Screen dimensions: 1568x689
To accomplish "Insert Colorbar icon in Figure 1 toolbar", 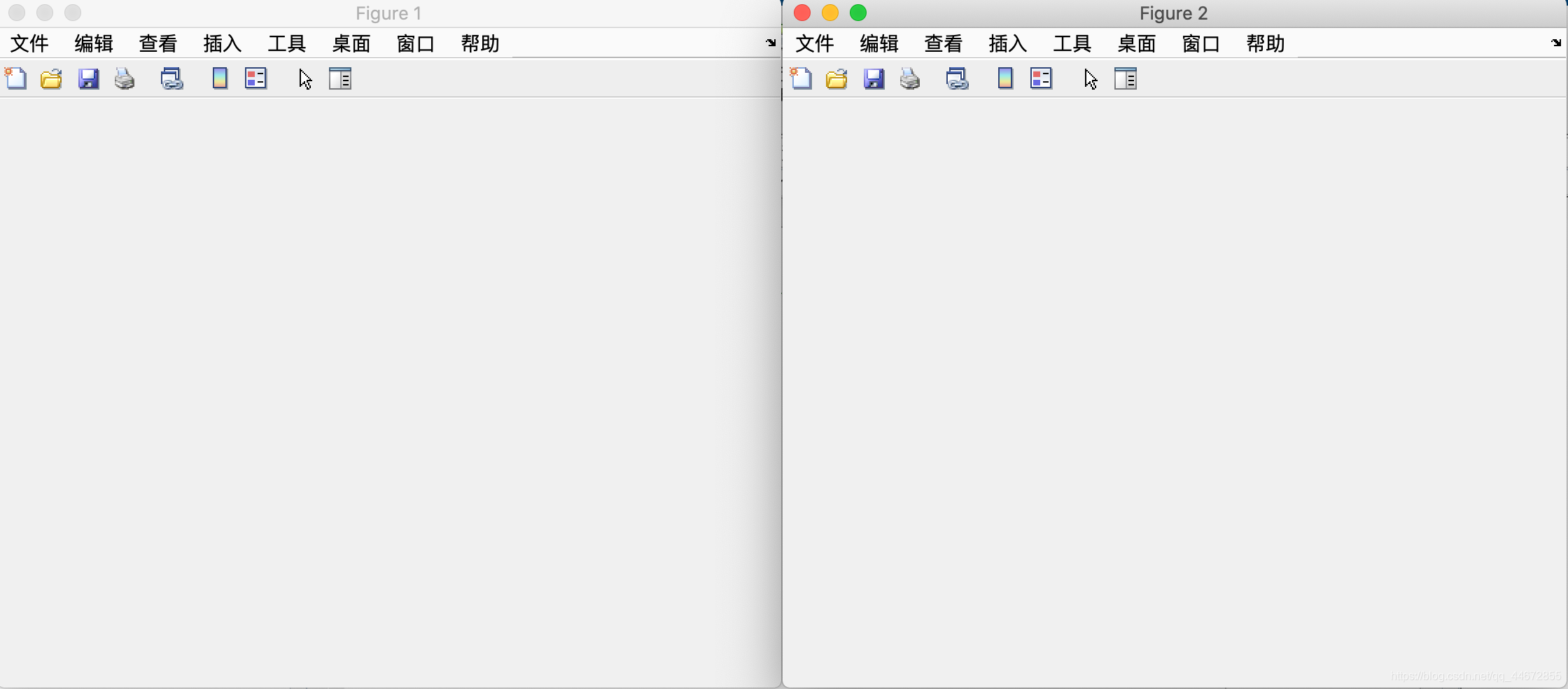I will pos(220,78).
